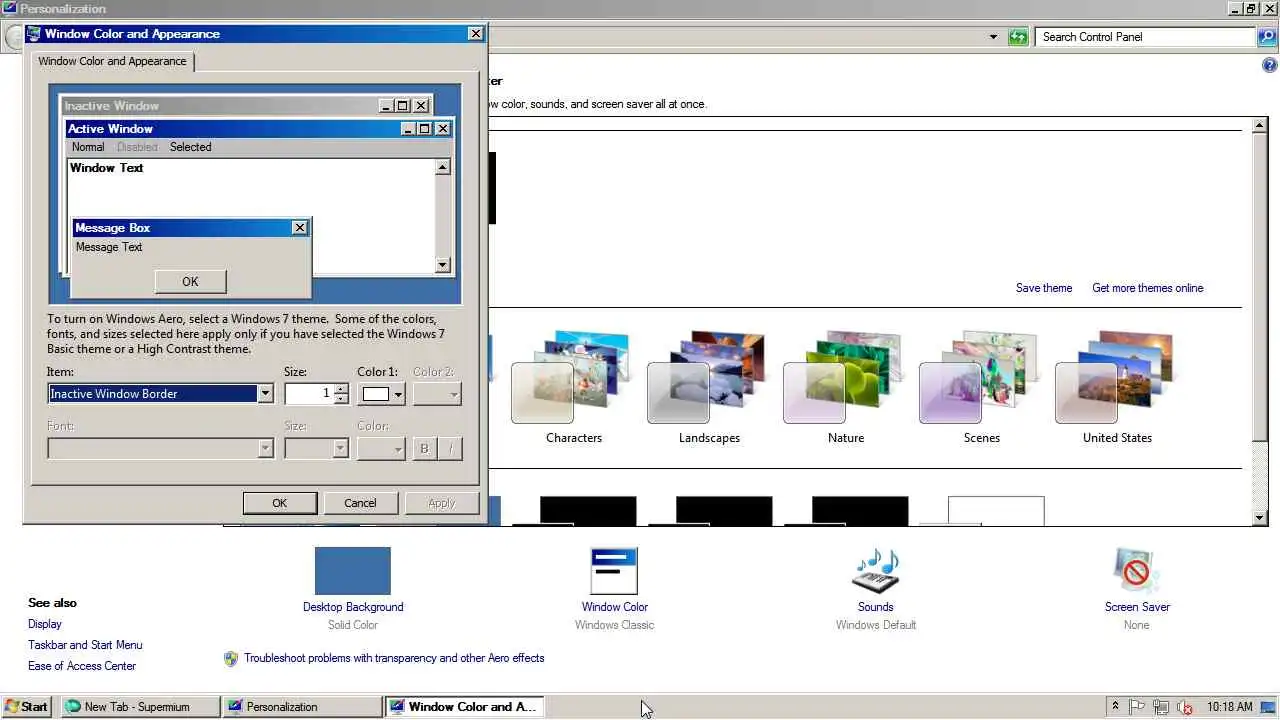Open the Screen Saver icon
Viewport: 1280px width, 720px height.
coord(1137,571)
